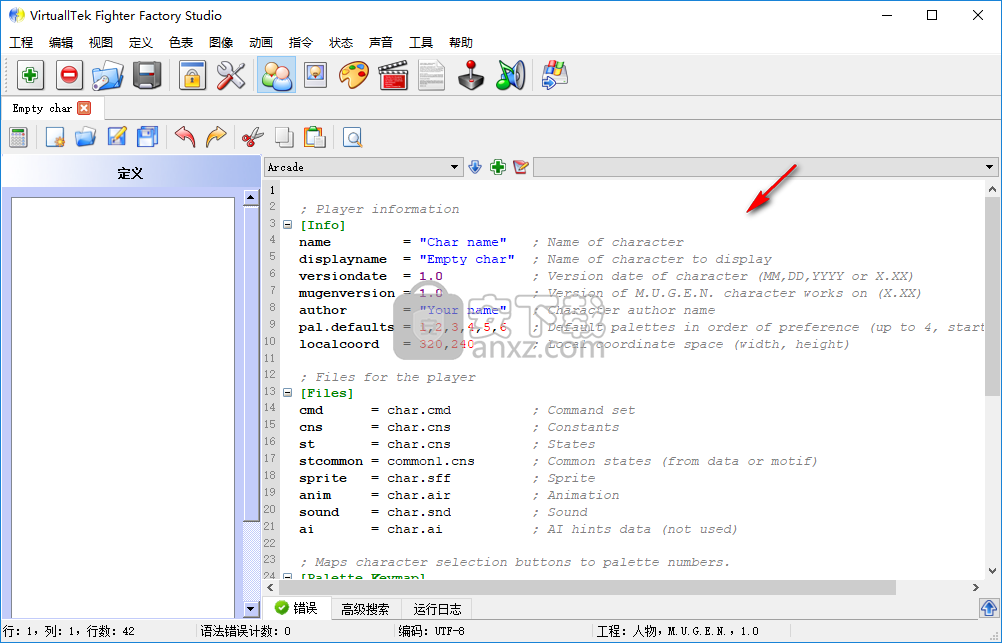The image size is (1002, 643).
Task: Open the 动画 menu
Action: click(261, 42)
